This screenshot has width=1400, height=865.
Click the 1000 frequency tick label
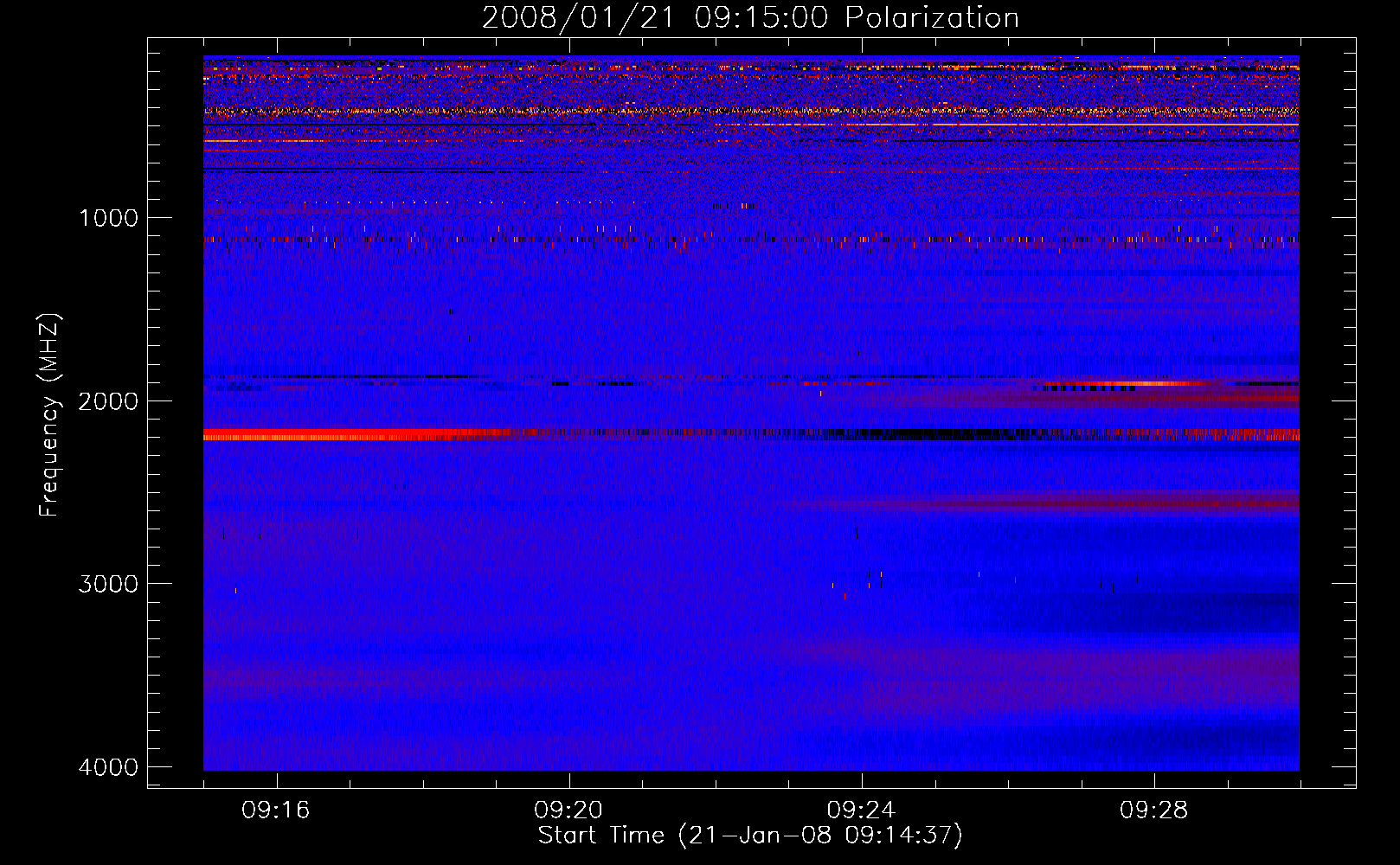click(108, 218)
